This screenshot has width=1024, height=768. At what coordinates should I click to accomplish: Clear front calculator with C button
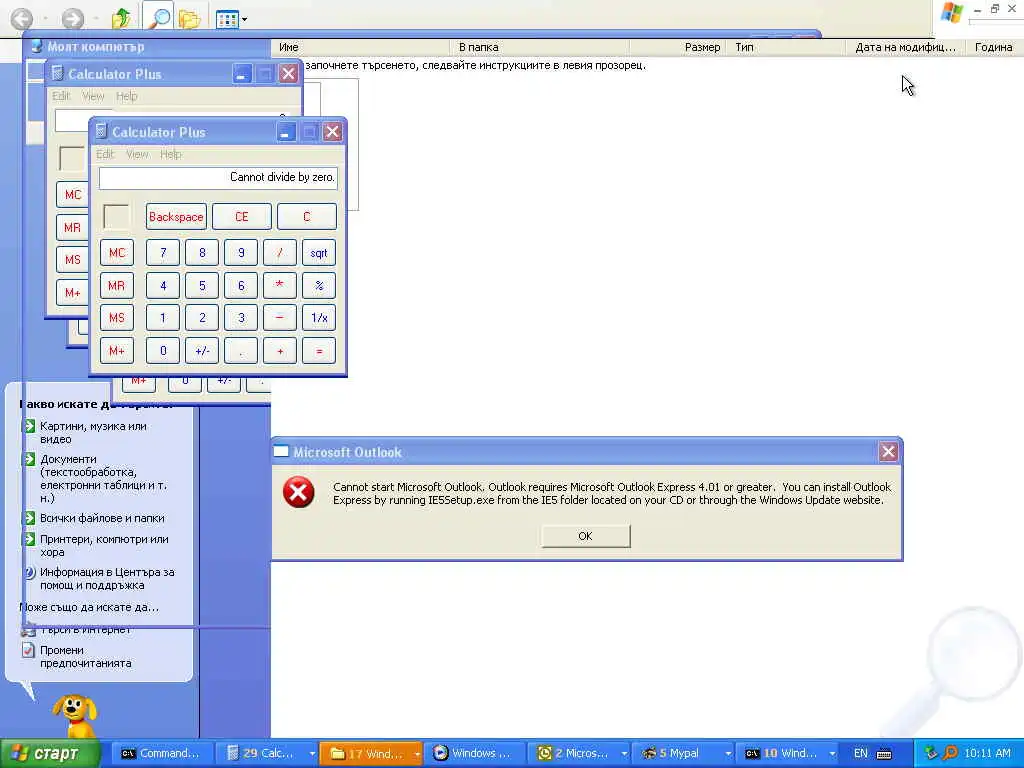click(x=306, y=217)
